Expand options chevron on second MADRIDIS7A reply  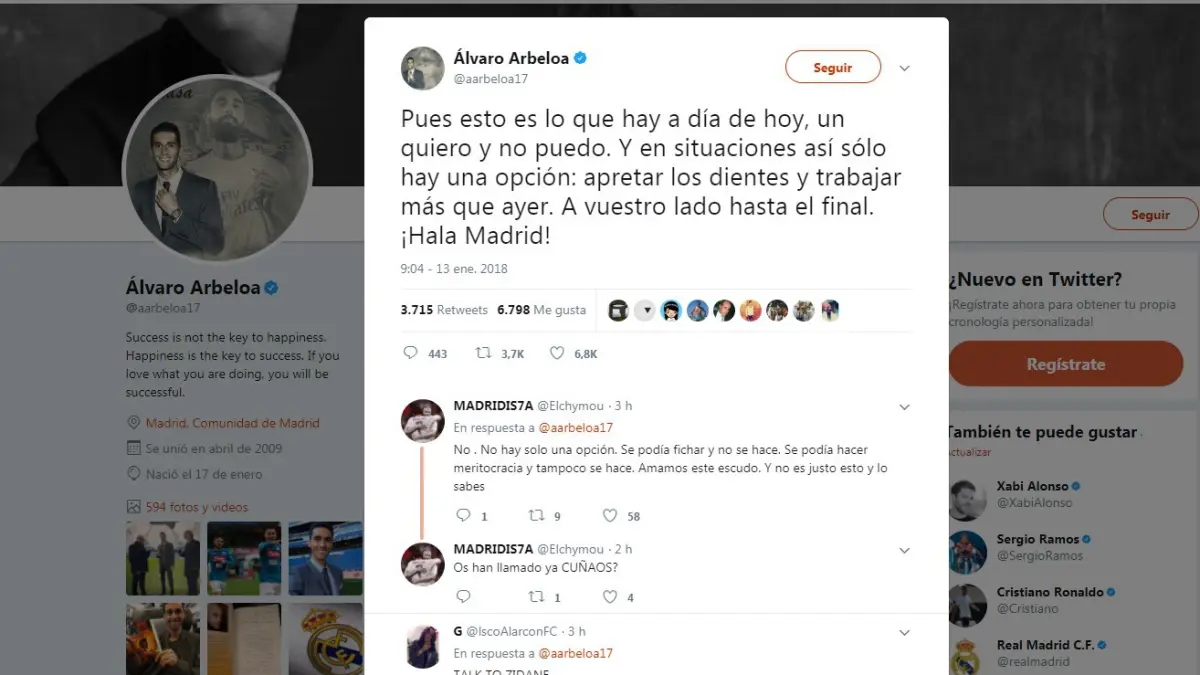point(904,550)
